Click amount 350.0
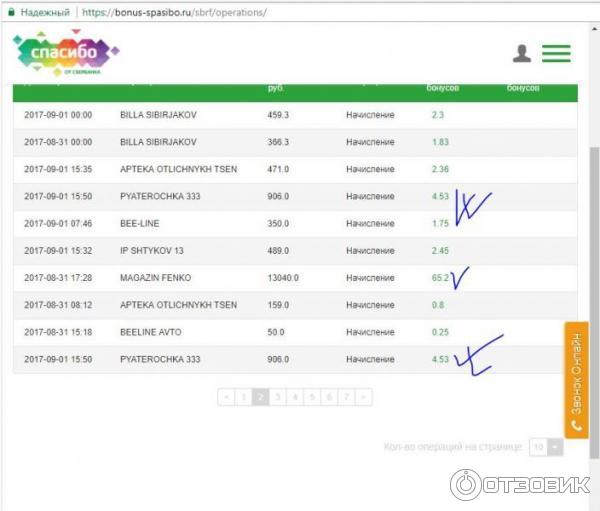The height and width of the screenshot is (511, 600). tap(278, 224)
